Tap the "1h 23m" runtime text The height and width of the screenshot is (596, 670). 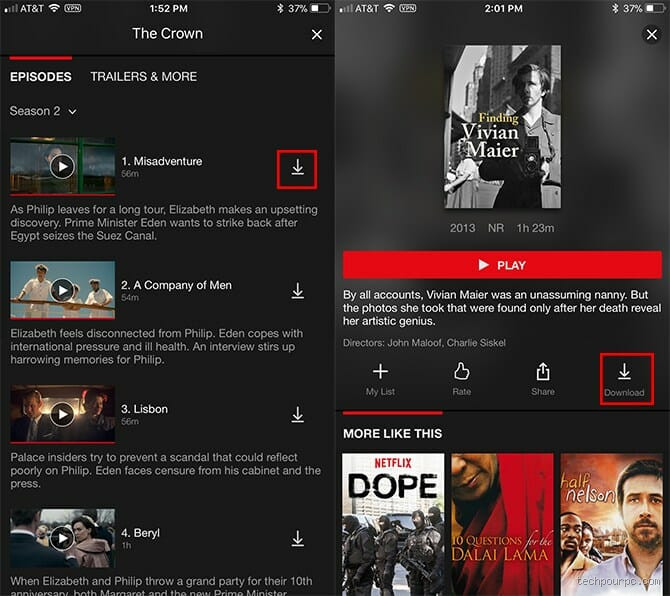point(535,228)
